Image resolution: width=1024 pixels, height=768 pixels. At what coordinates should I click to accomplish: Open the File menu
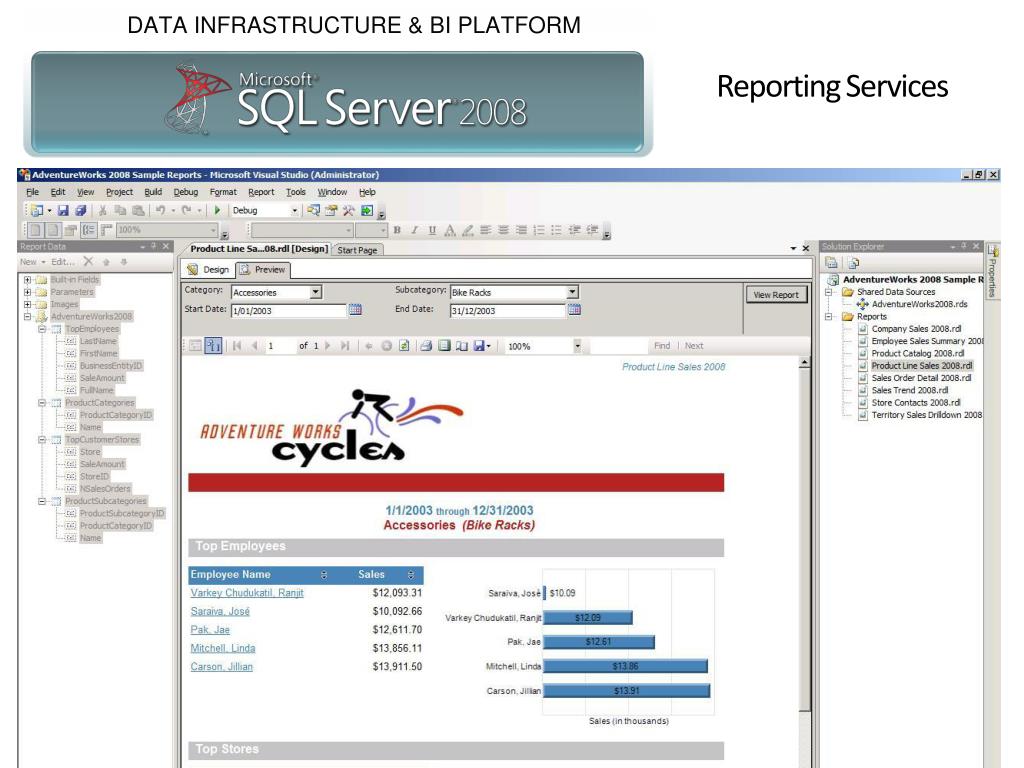pyautogui.click(x=33, y=192)
